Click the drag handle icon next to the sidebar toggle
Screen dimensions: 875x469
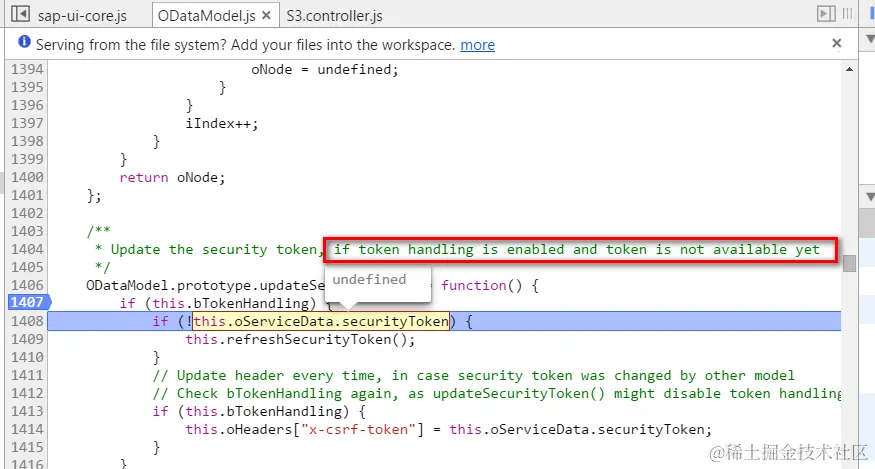pyautogui.click(x=847, y=14)
